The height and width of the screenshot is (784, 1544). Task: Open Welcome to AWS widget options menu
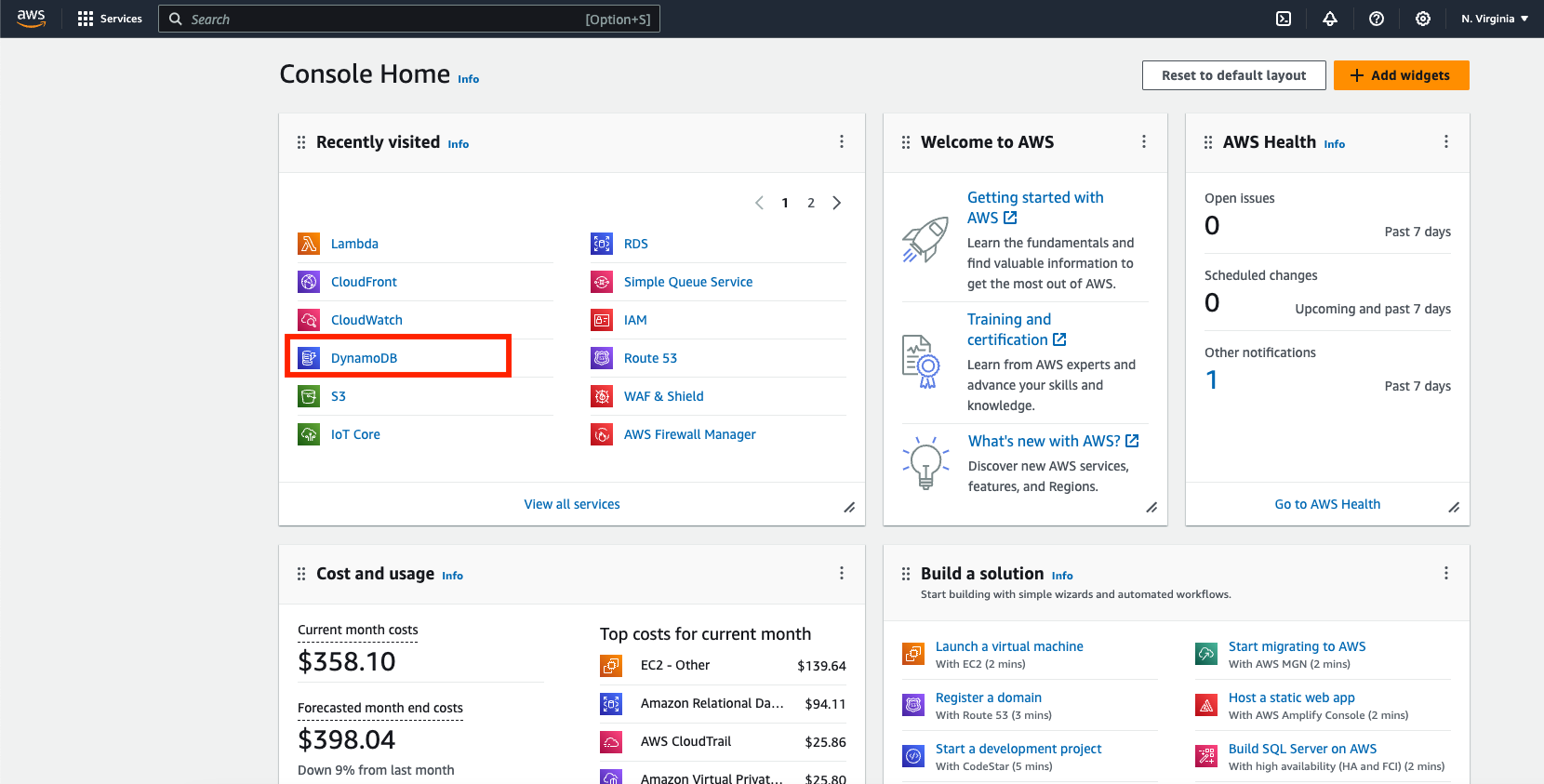1144,141
